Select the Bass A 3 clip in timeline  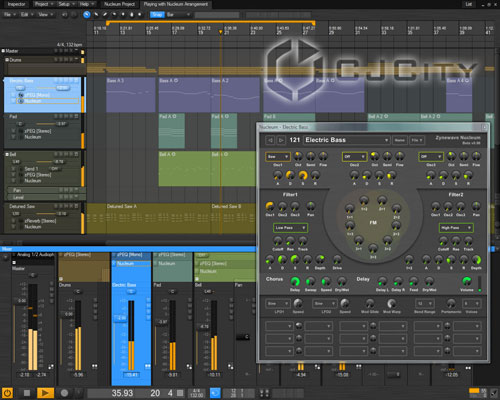click(131, 95)
